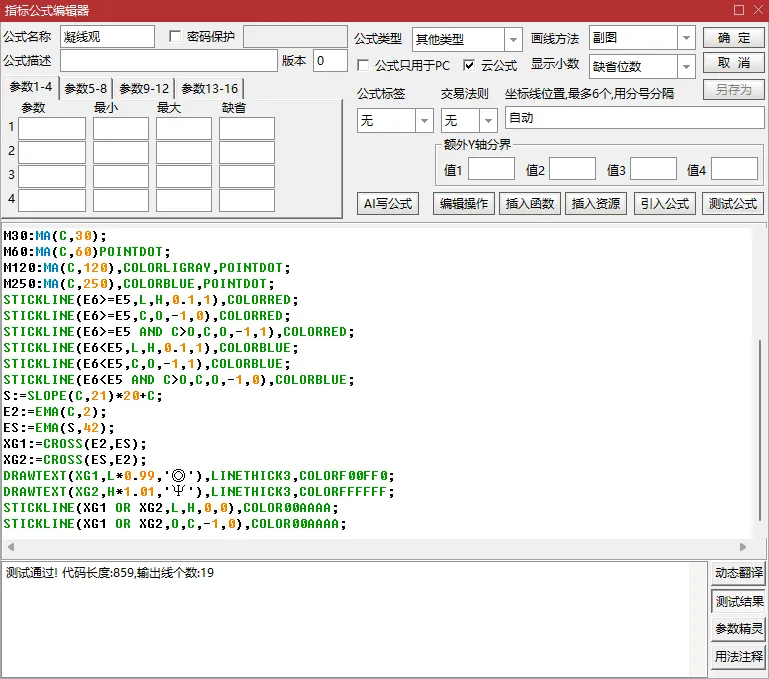This screenshot has height=679, width=769.
Task: Click code line E2:=EMA(C,2);
Action: pyautogui.click(x=55, y=412)
